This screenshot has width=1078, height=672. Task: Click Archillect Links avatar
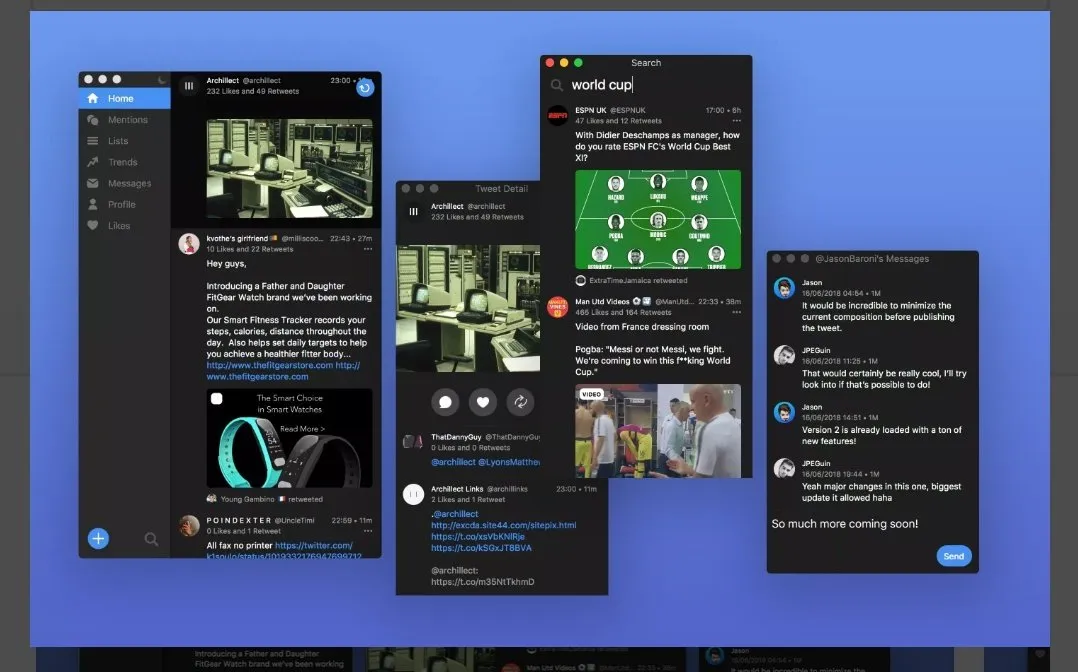[413, 495]
